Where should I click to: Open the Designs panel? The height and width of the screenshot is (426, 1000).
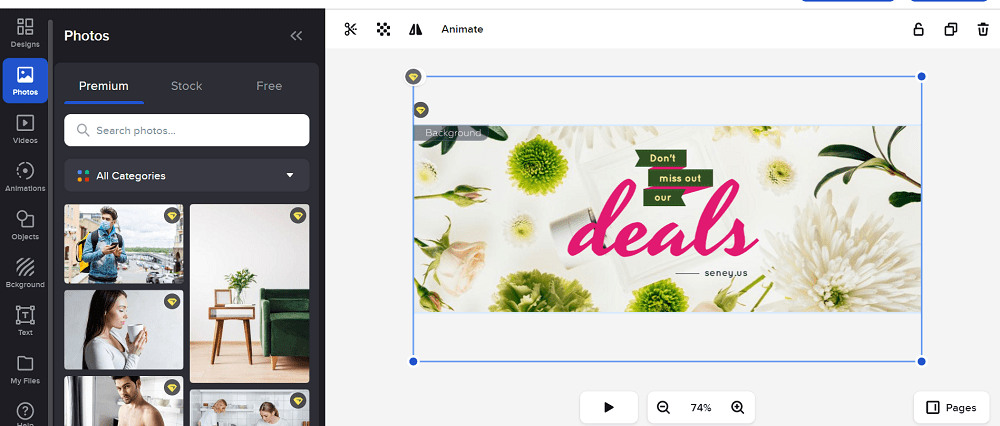[25, 33]
